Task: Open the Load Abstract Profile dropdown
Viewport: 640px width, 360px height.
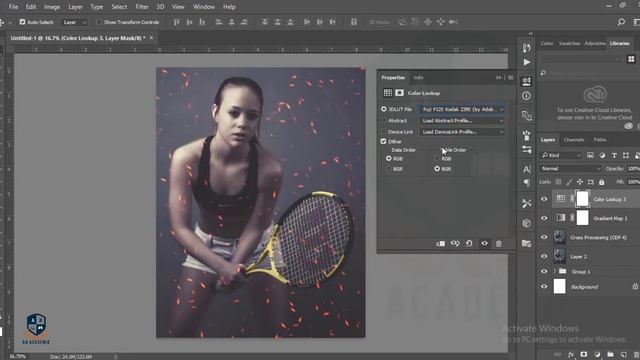Action: [x=462, y=121]
